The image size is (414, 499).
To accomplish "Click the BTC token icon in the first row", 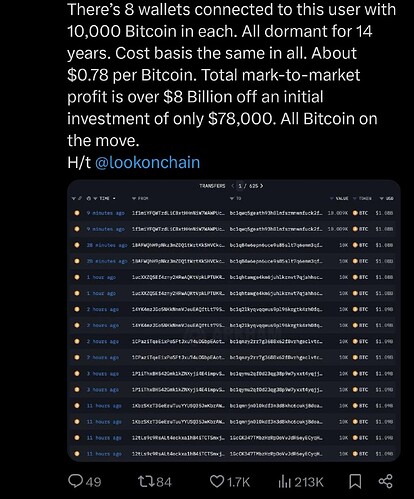I will 355,213.
